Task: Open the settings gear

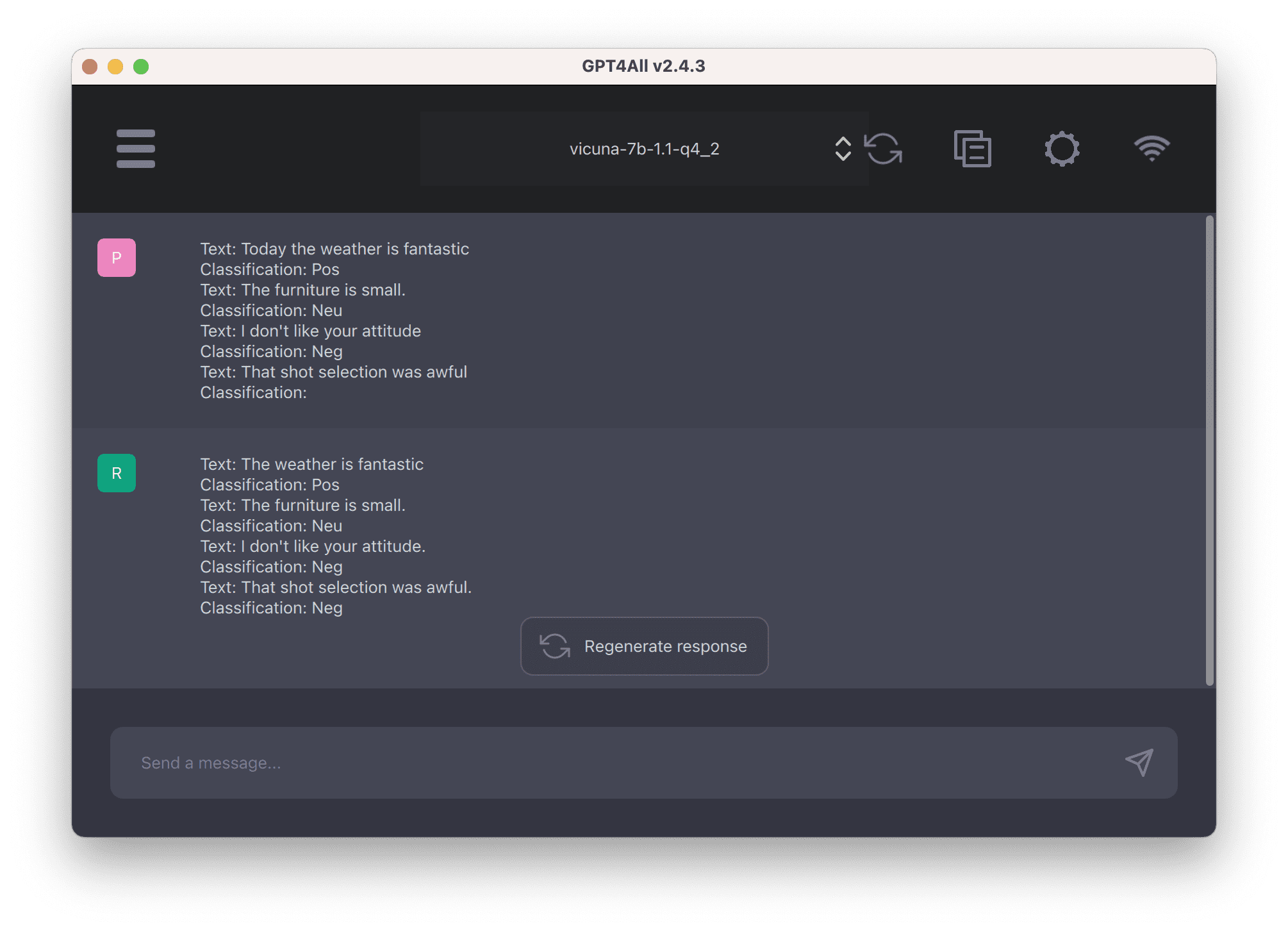Action: point(1062,148)
